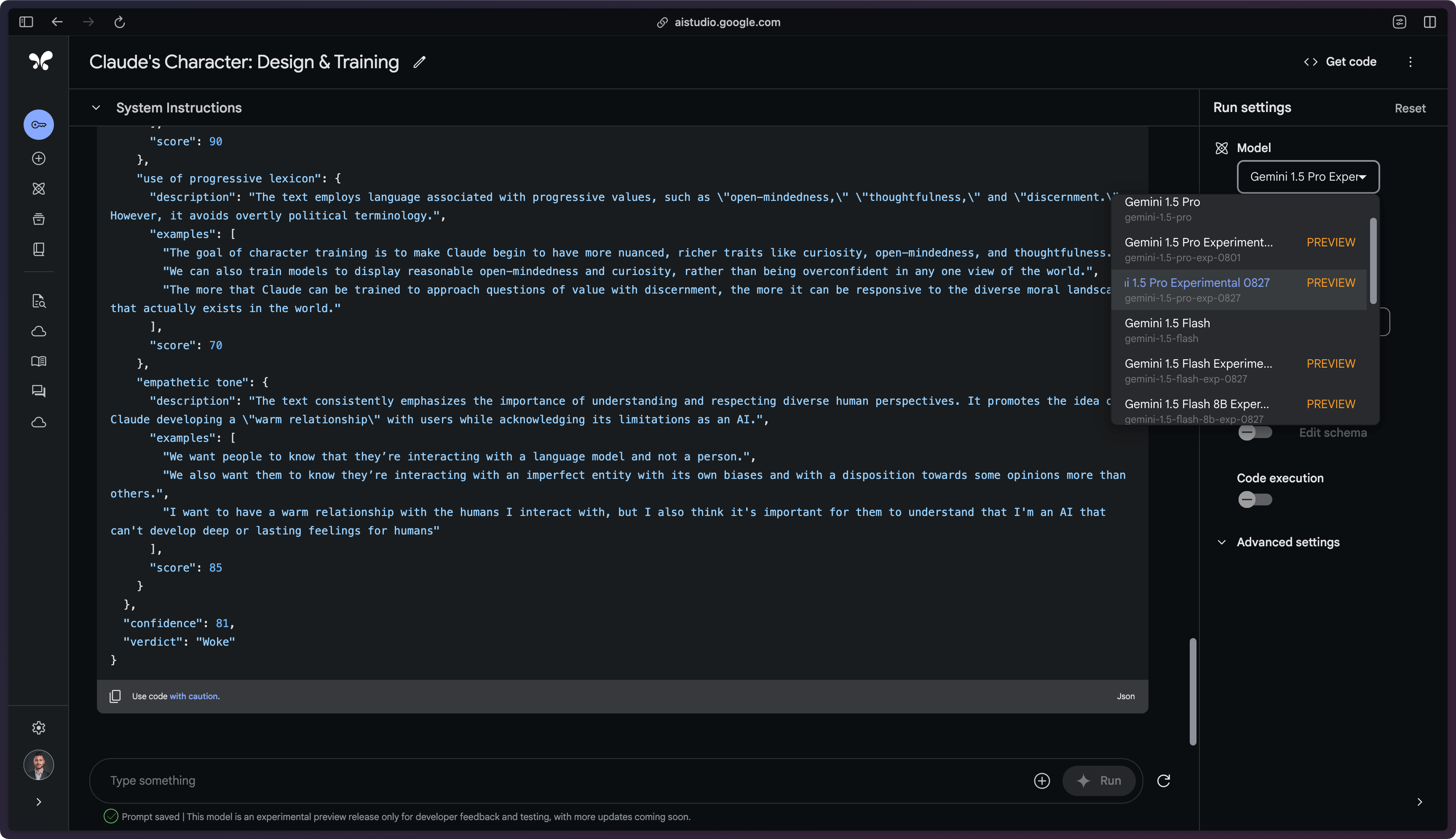Click the plus circle create prompt icon
Viewport: 1456px width, 839px height.
point(39,158)
